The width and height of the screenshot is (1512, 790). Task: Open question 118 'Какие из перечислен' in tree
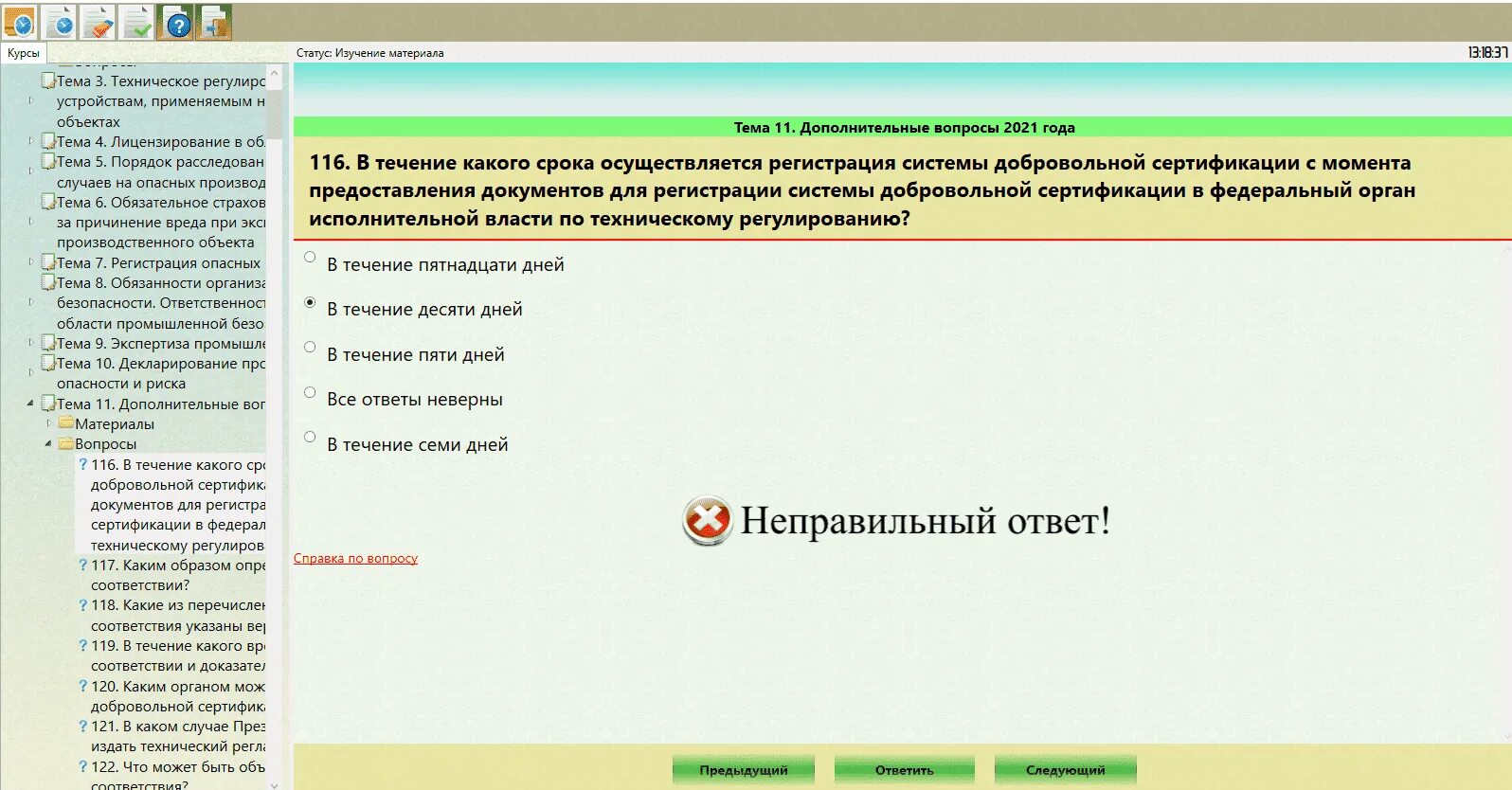(x=178, y=616)
